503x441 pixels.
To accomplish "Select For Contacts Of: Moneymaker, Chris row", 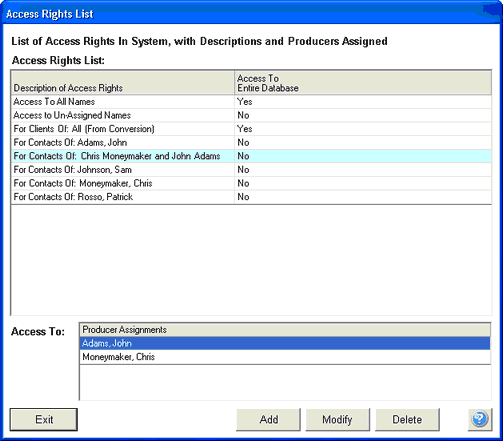I will pos(251,183).
